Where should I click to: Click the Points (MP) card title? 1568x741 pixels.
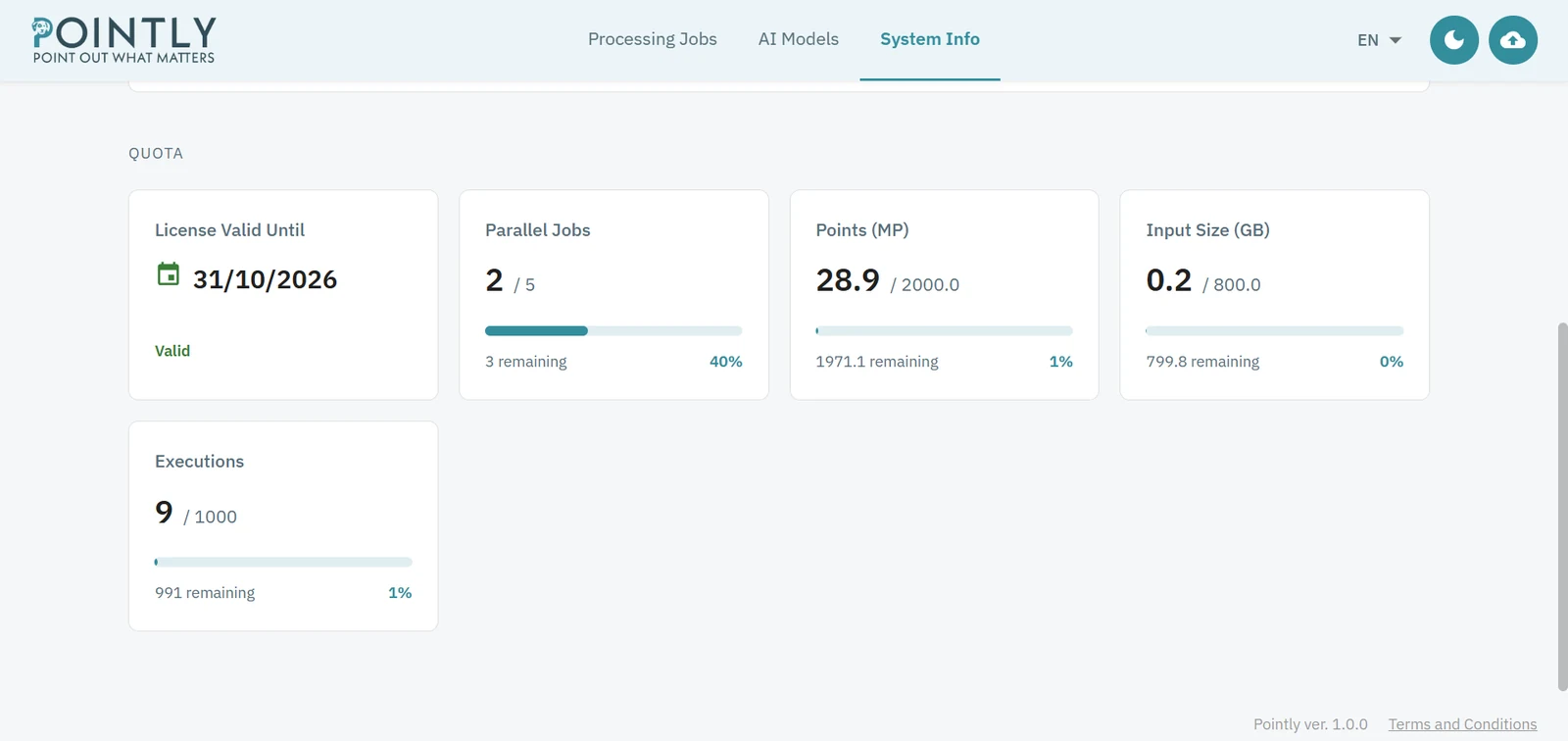pos(862,230)
